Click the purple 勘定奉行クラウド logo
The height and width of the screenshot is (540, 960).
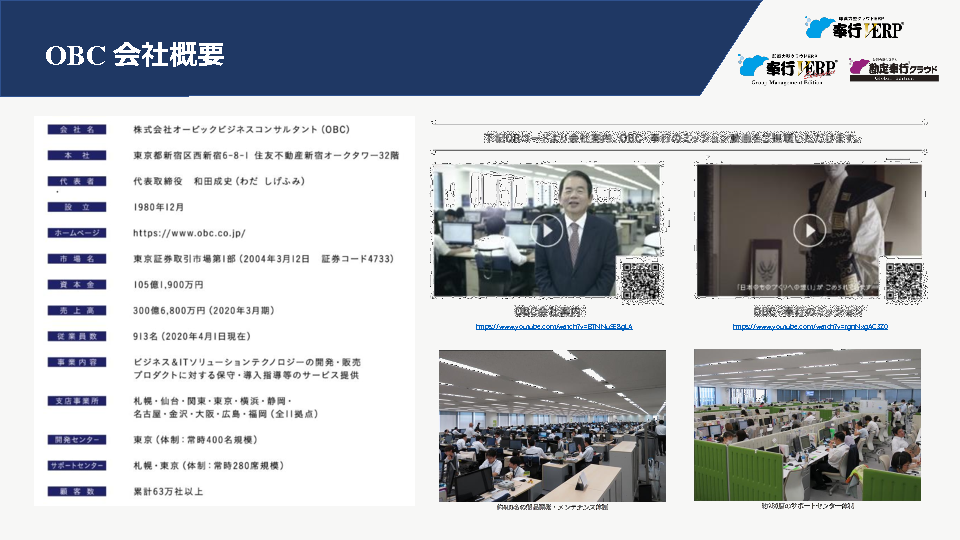point(893,69)
